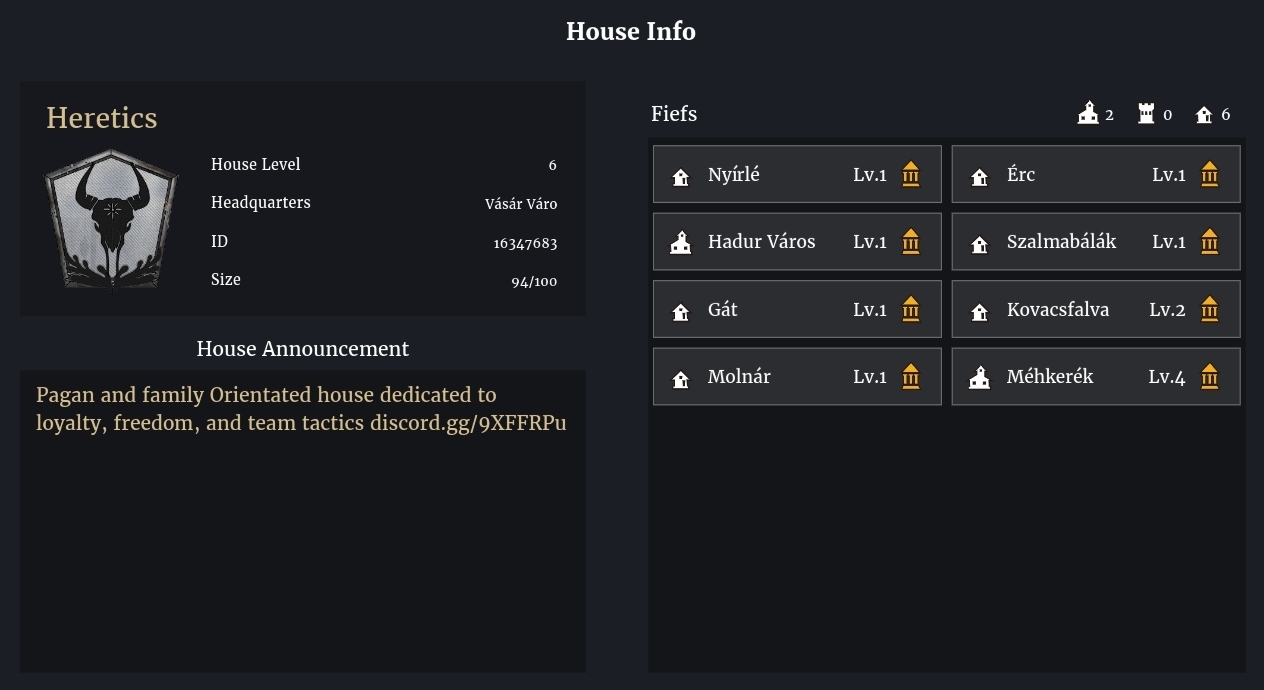Screen dimensions: 1264x690
Task: Click the gold building icon on Érc
Action: click(x=1209, y=174)
